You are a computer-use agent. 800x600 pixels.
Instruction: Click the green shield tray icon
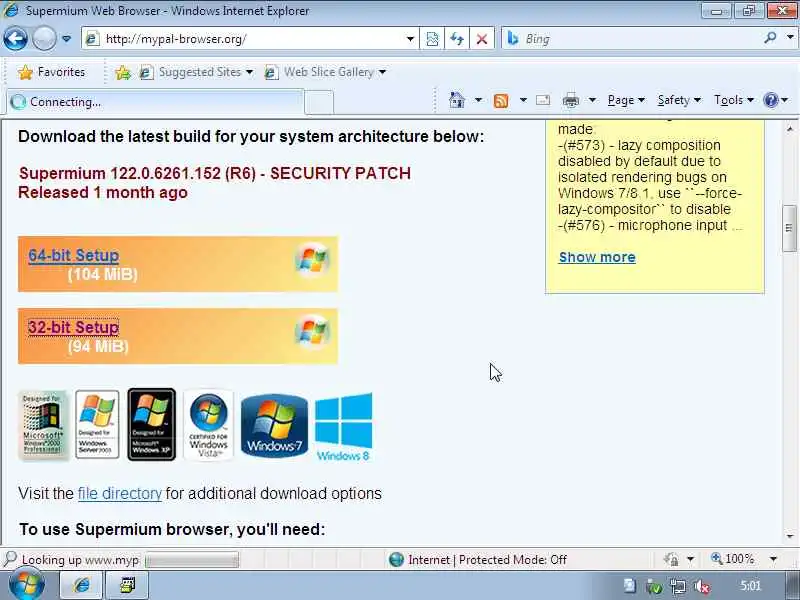654,587
